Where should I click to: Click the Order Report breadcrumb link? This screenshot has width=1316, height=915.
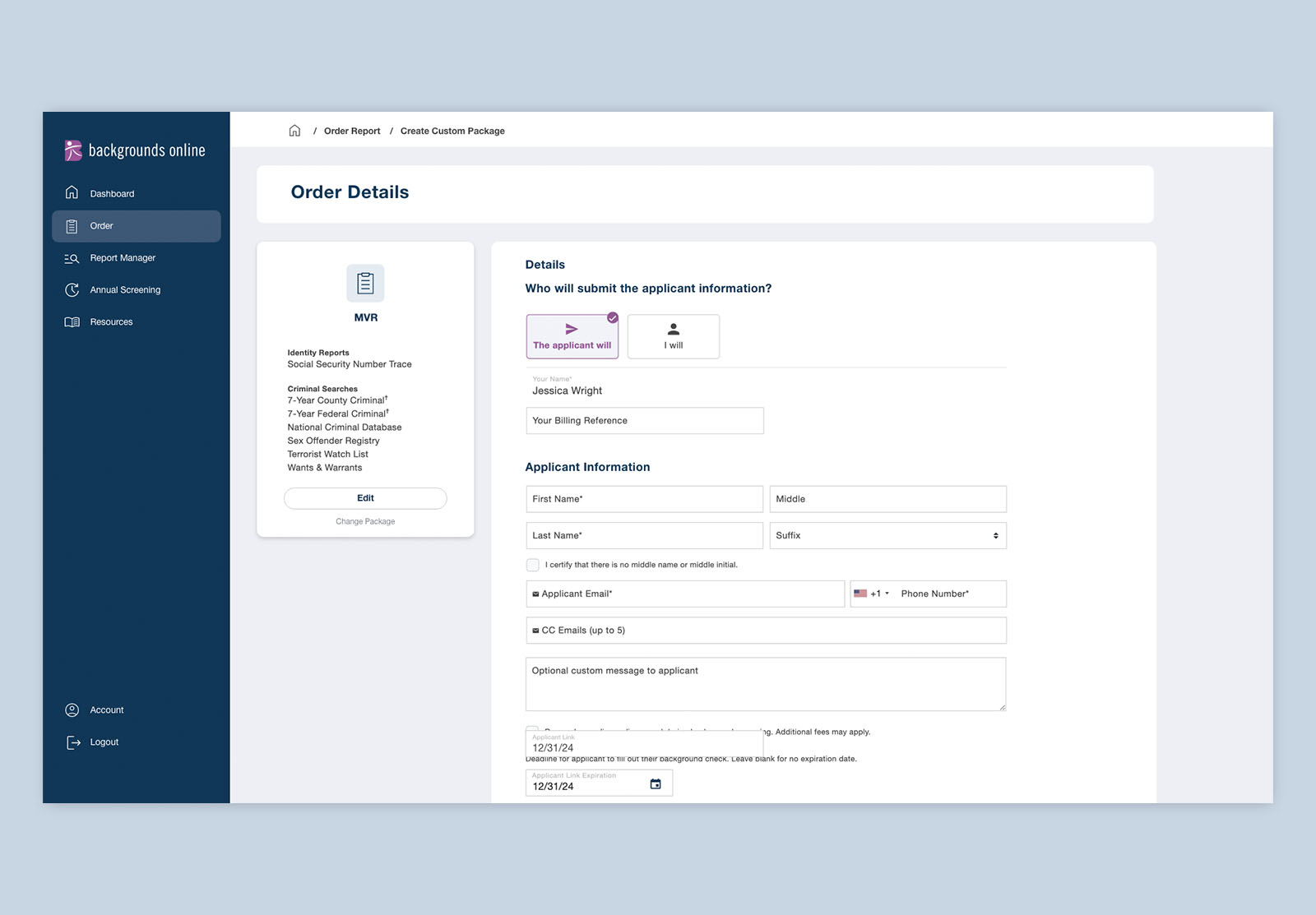pyautogui.click(x=352, y=131)
